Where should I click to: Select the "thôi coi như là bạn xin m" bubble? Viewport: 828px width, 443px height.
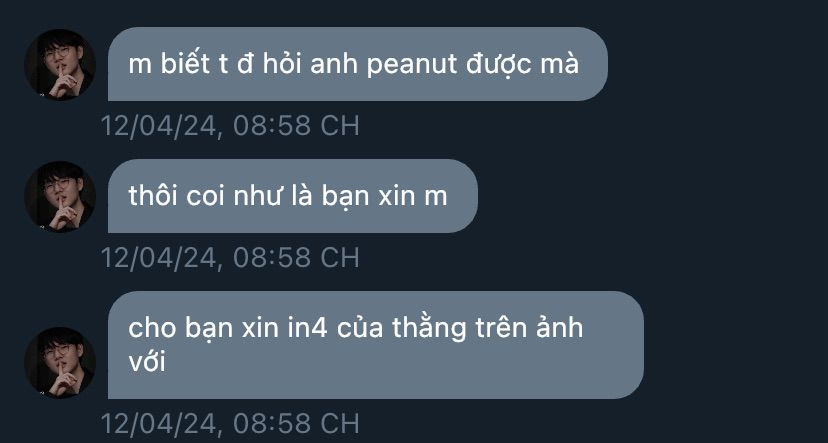[293, 196]
